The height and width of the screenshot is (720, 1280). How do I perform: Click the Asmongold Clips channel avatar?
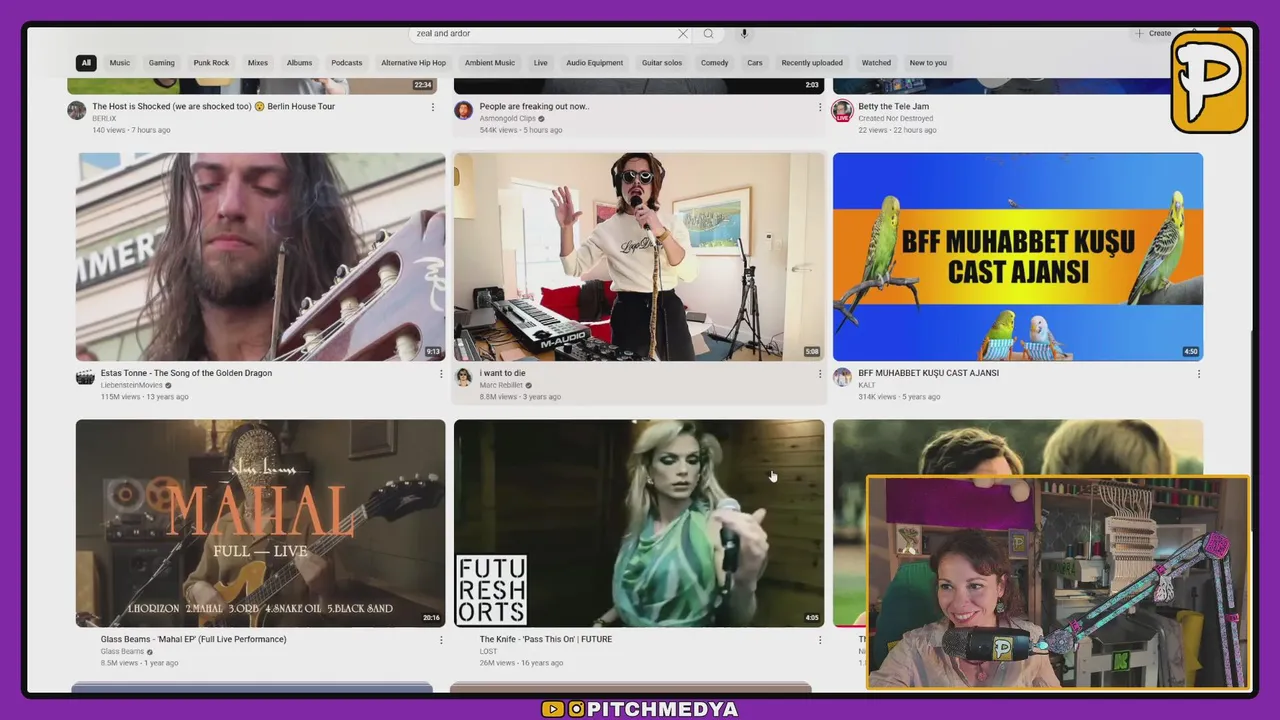point(463,110)
